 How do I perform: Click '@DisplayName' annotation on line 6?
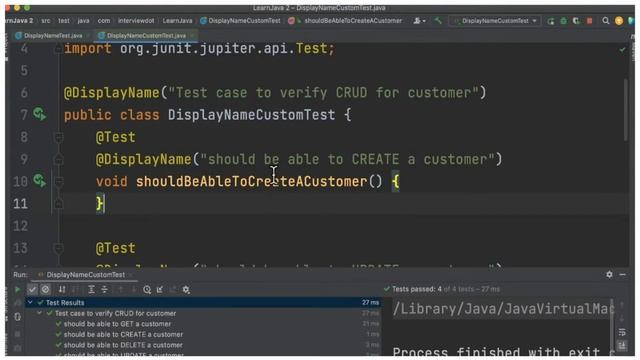click(x=111, y=93)
